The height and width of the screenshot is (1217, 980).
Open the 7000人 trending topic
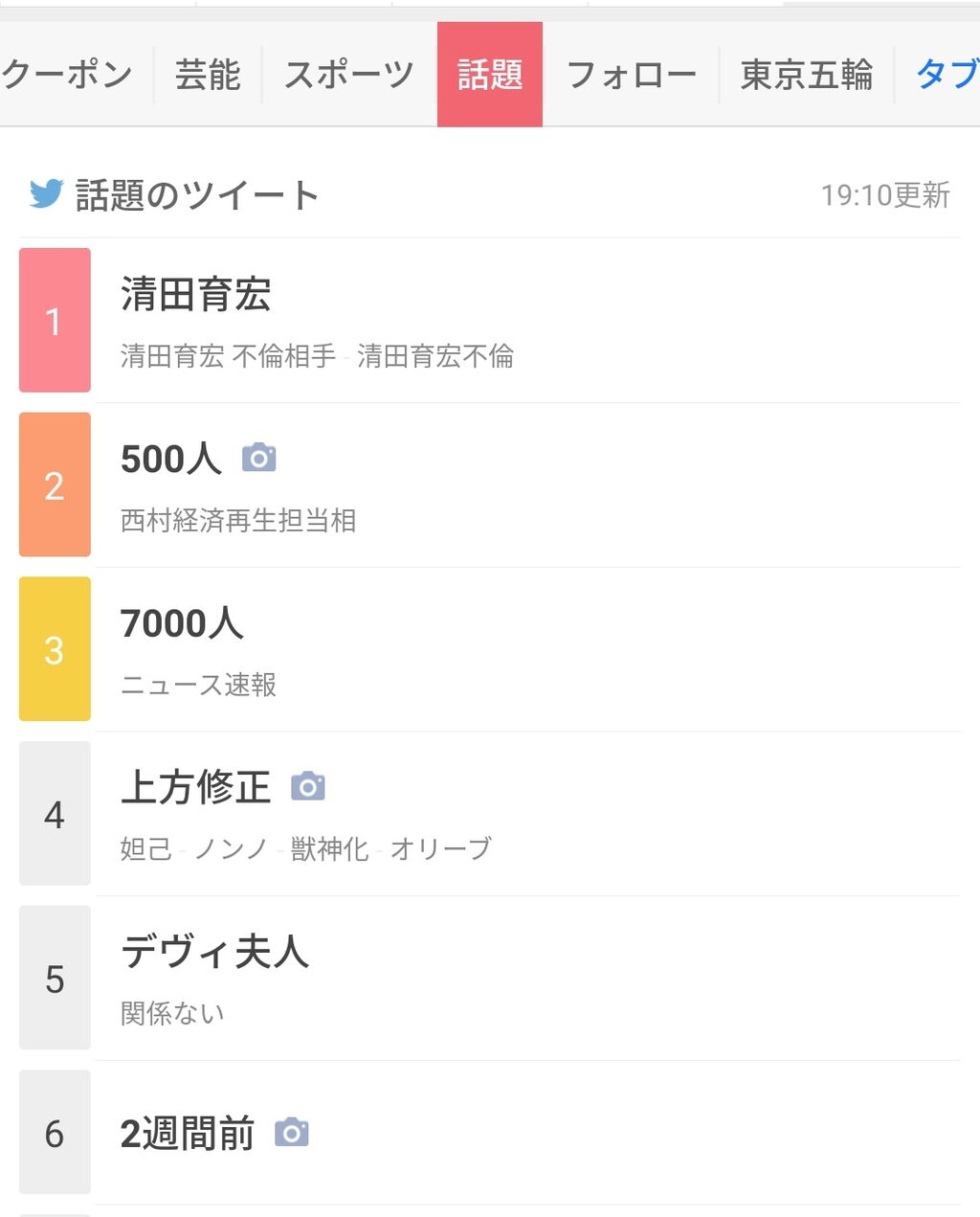[x=182, y=623]
